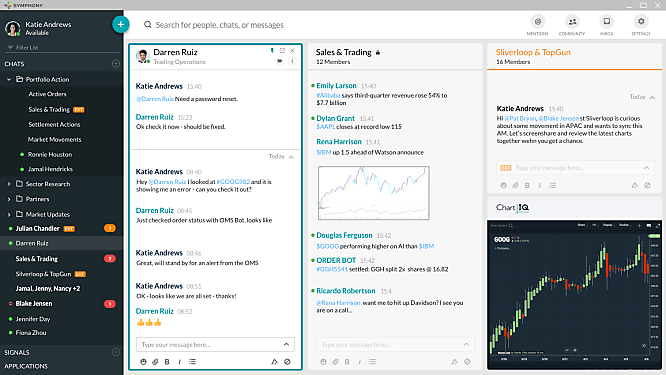Open the Community icon
The width and height of the screenshot is (666, 375).
click(x=572, y=21)
